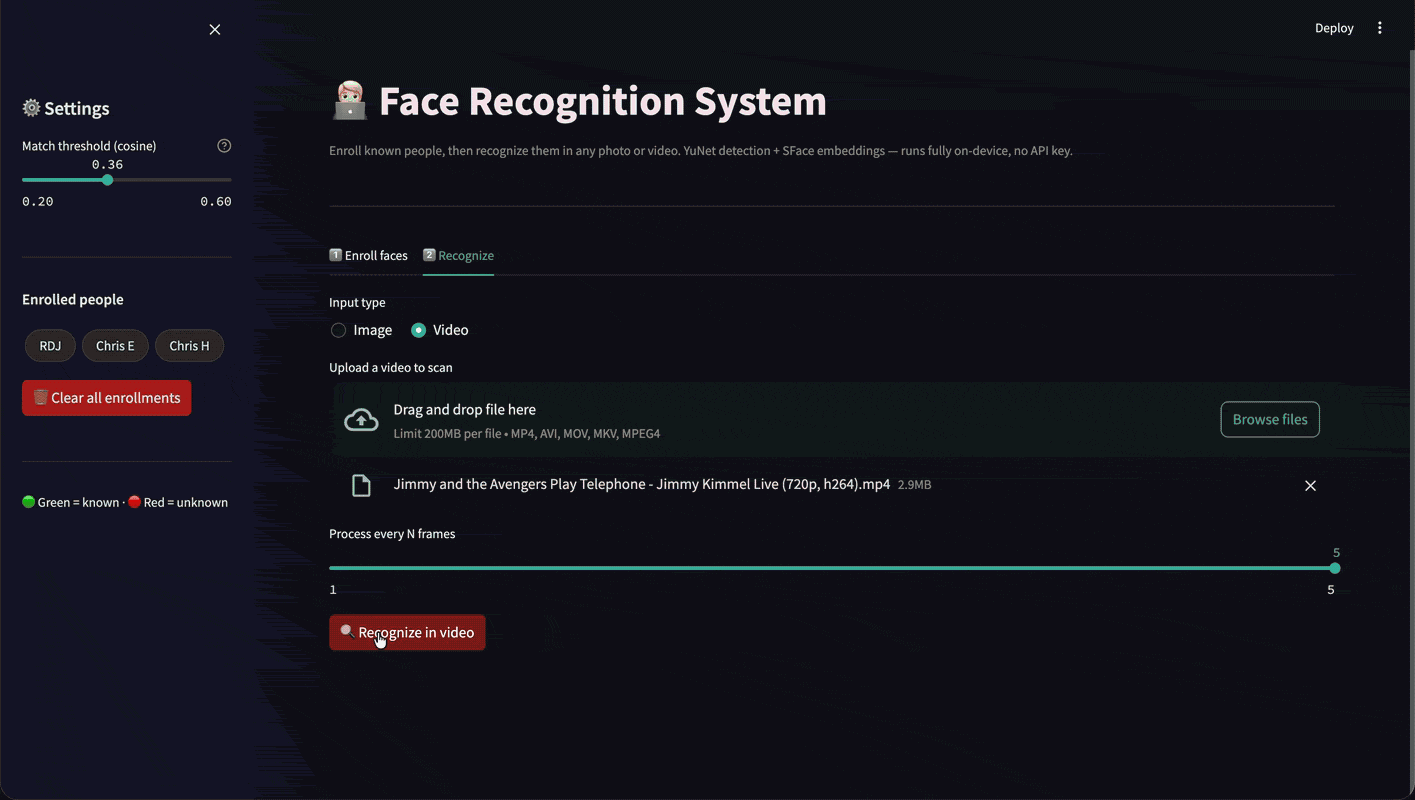Click Clear all enrollments button
The image size is (1415, 800).
(107, 398)
